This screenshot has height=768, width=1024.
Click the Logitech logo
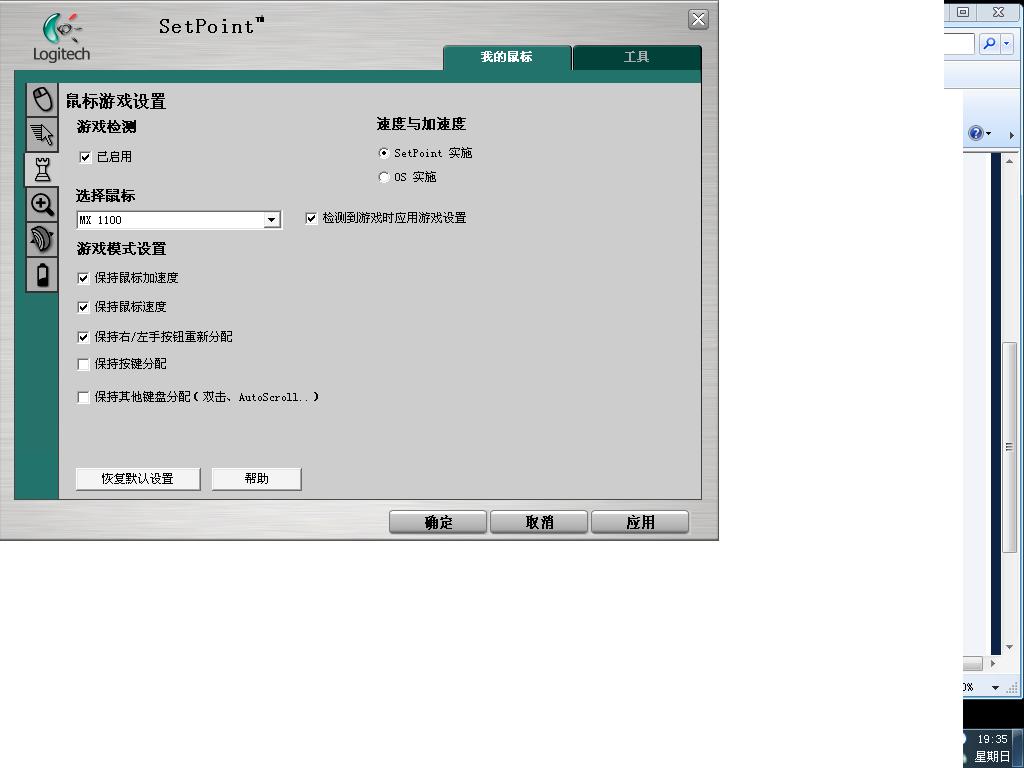coord(60,35)
